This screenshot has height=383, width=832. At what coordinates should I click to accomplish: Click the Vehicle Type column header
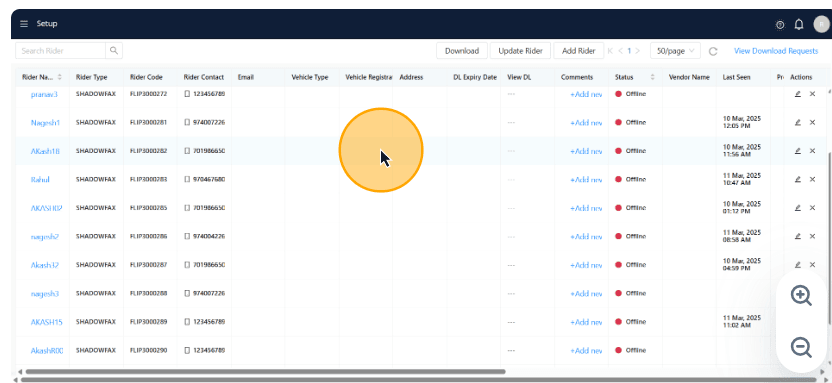(x=310, y=77)
